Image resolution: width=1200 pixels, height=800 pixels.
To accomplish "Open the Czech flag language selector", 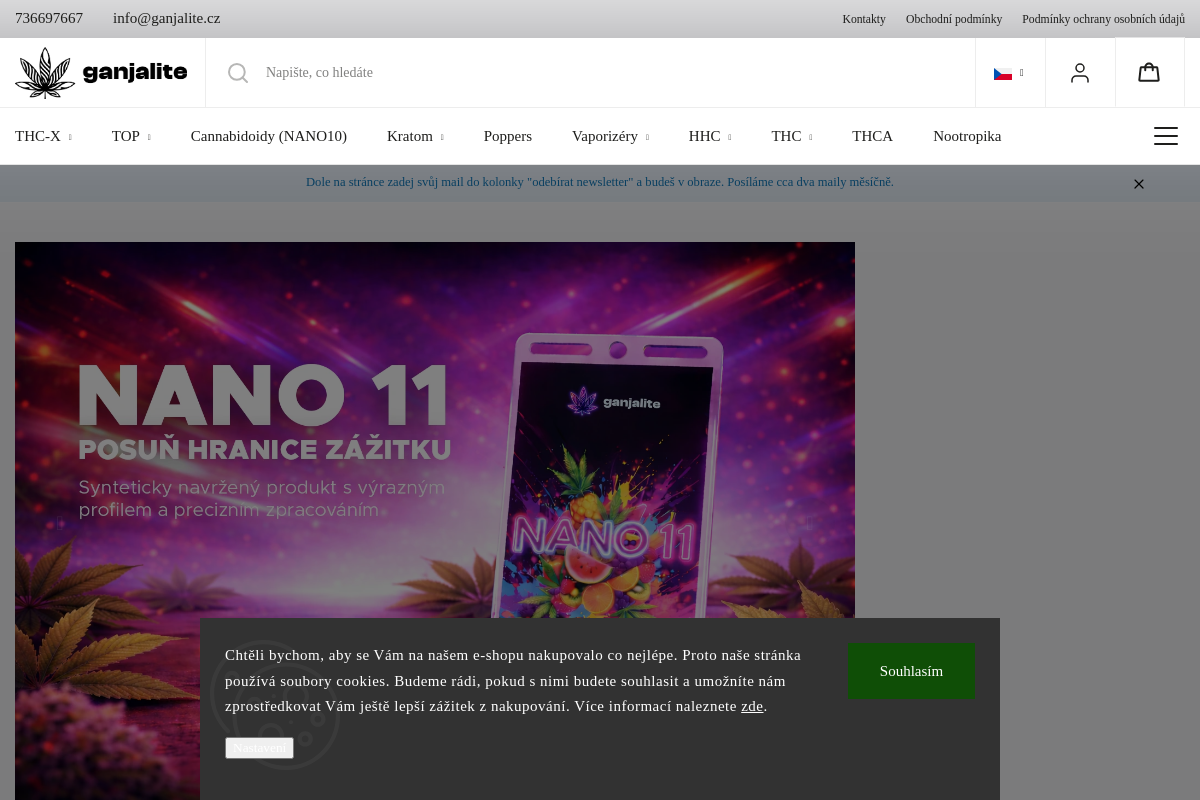I will pos(1009,73).
